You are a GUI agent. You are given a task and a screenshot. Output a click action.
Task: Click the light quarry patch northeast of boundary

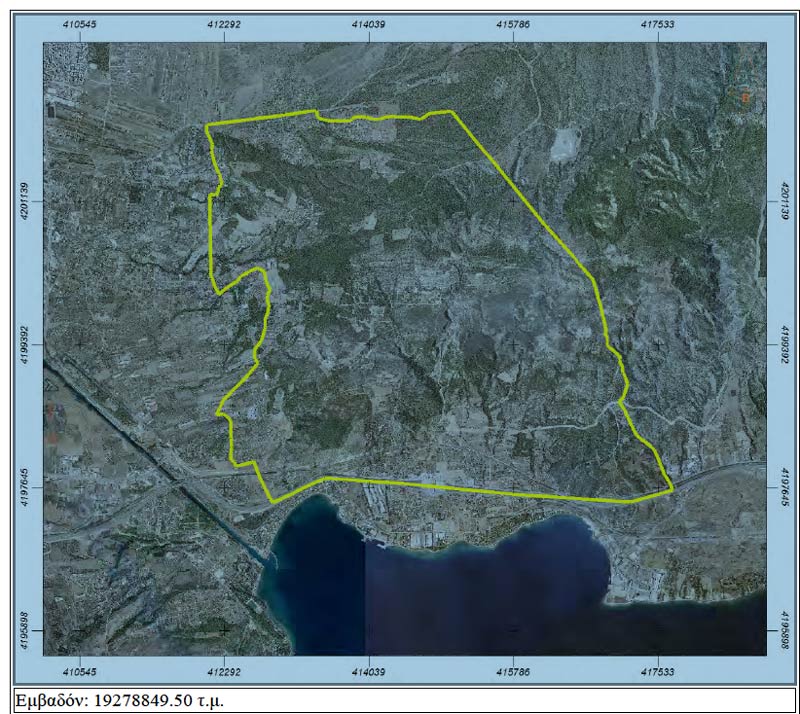pyautogui.click(x=566, y=143)
